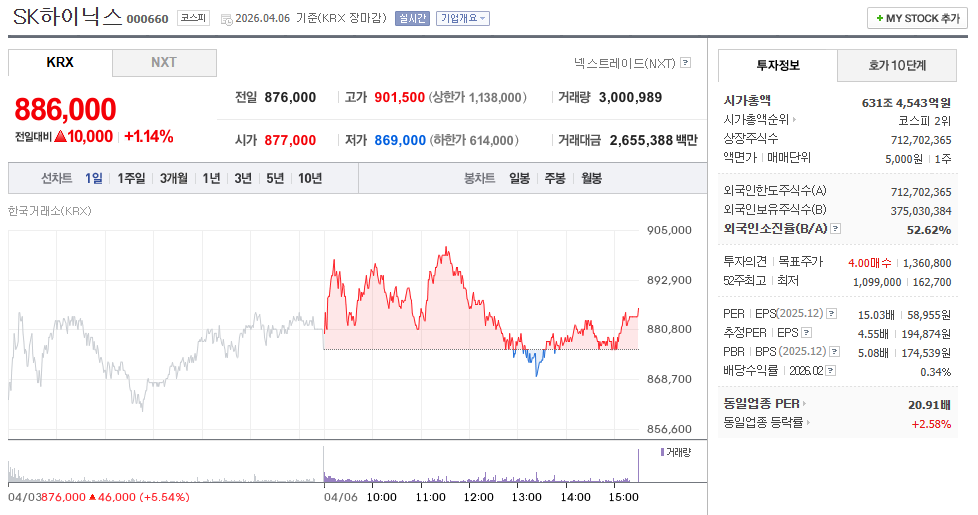Screen dimensions: 978x515
Task: Click 거래량 legend marker in volume chart
Action: (662, 452)
